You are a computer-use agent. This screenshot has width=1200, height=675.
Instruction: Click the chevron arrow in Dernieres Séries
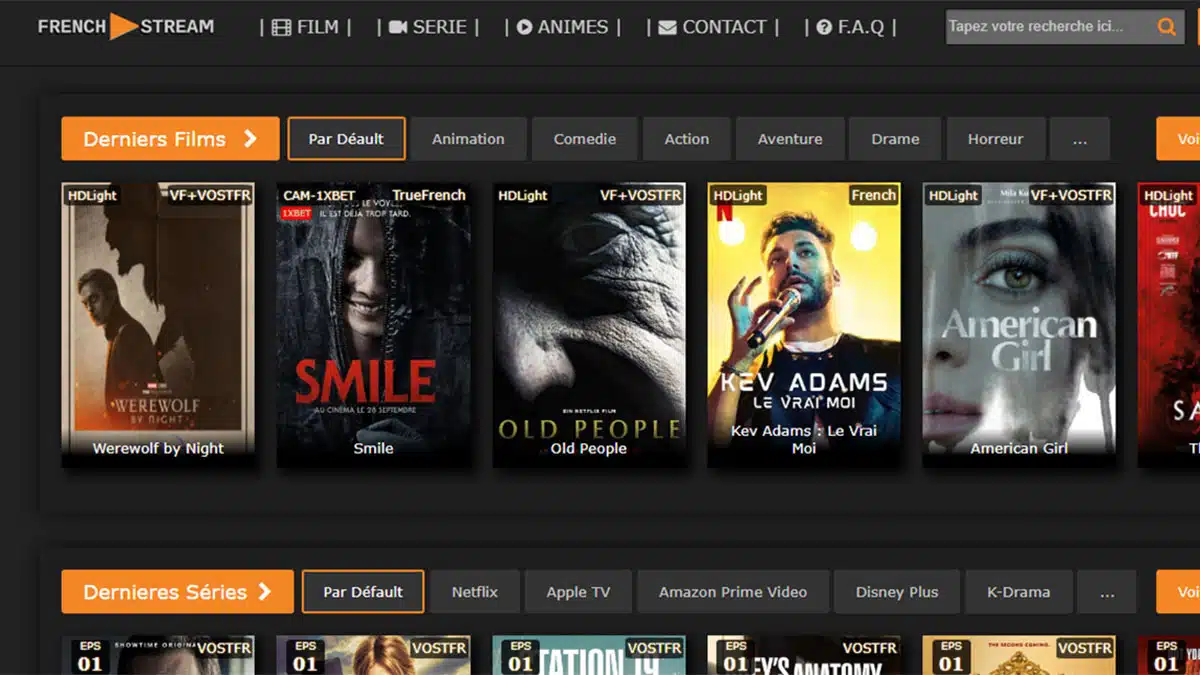click(264, 592)
